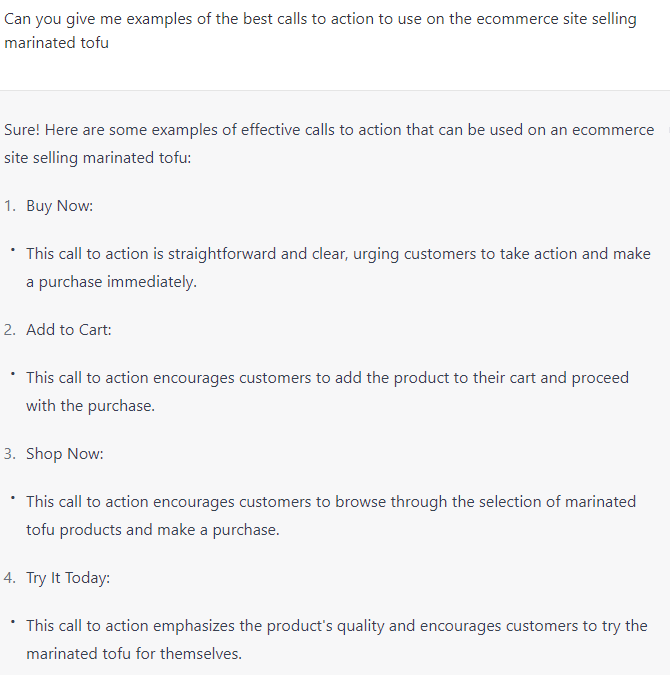Screen dimensions: 670x675
Task: Click list number 1 beside Buy Now
Action: (x=10, y=206)
